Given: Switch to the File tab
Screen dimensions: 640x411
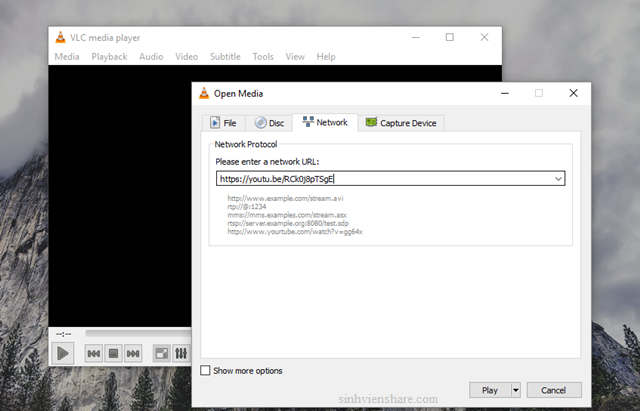Looking at the screenshot, I should (x=221, y=123).
